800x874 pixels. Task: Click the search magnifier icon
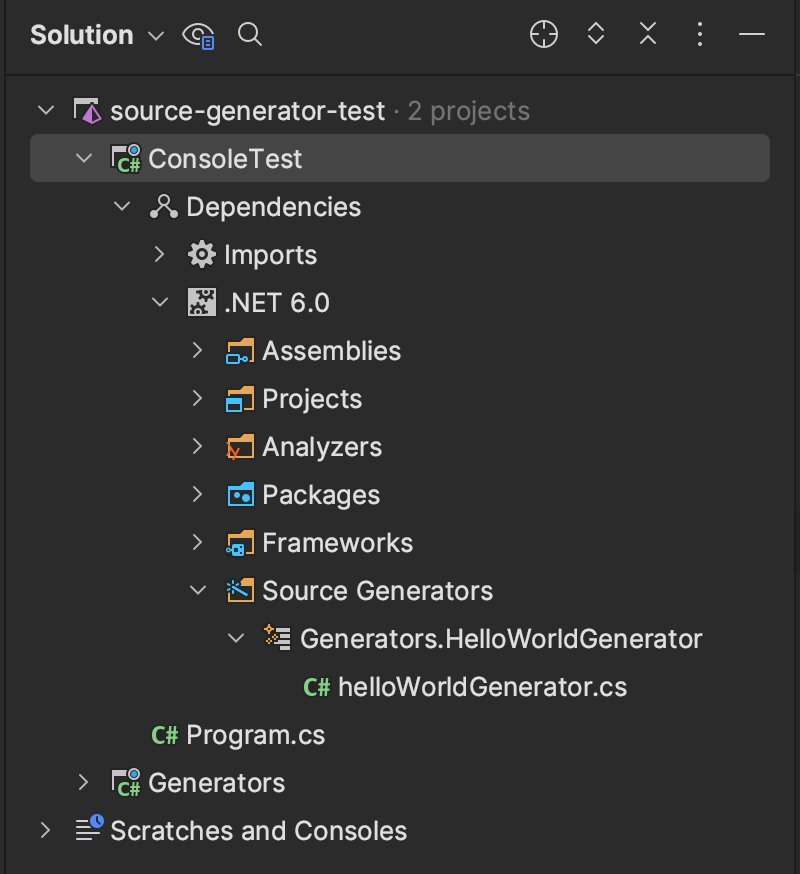(250, 35)
